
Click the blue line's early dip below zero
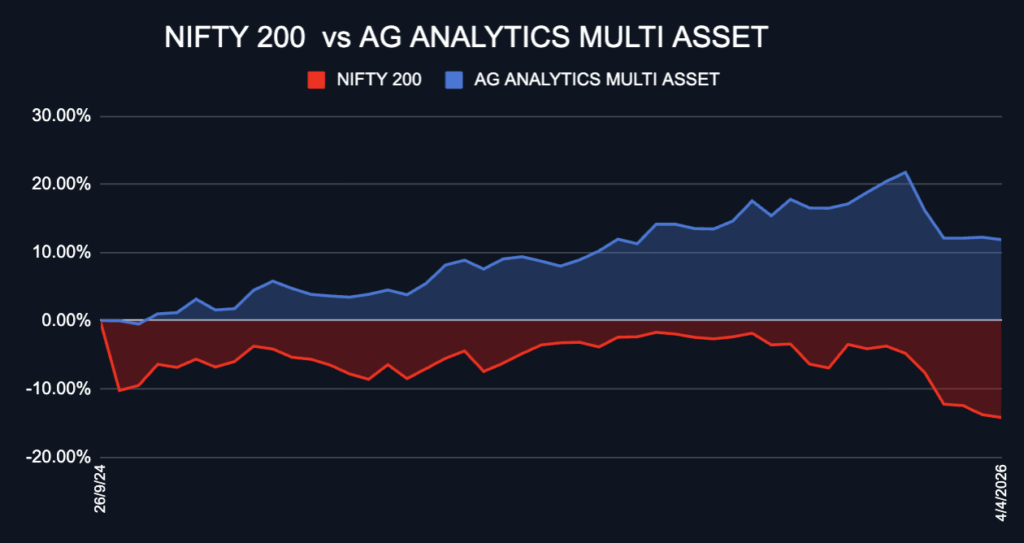[139, 324]
